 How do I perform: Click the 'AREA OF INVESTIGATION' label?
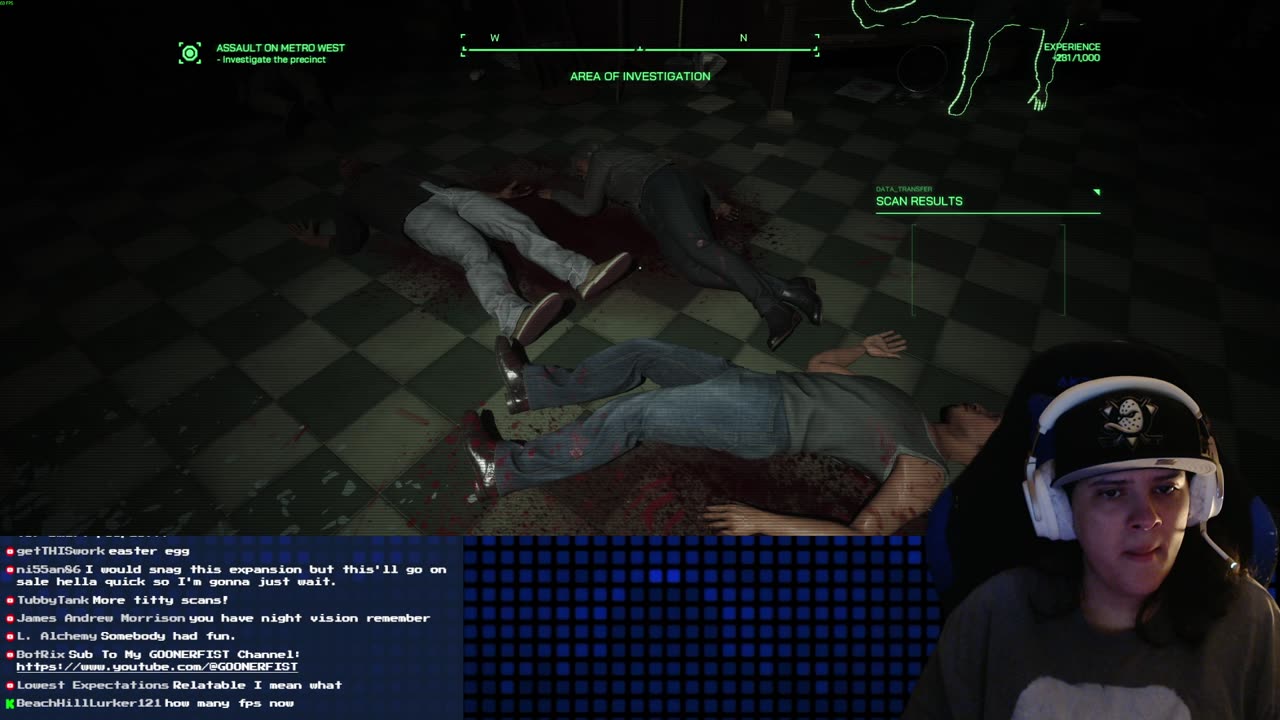click(640, 76)
